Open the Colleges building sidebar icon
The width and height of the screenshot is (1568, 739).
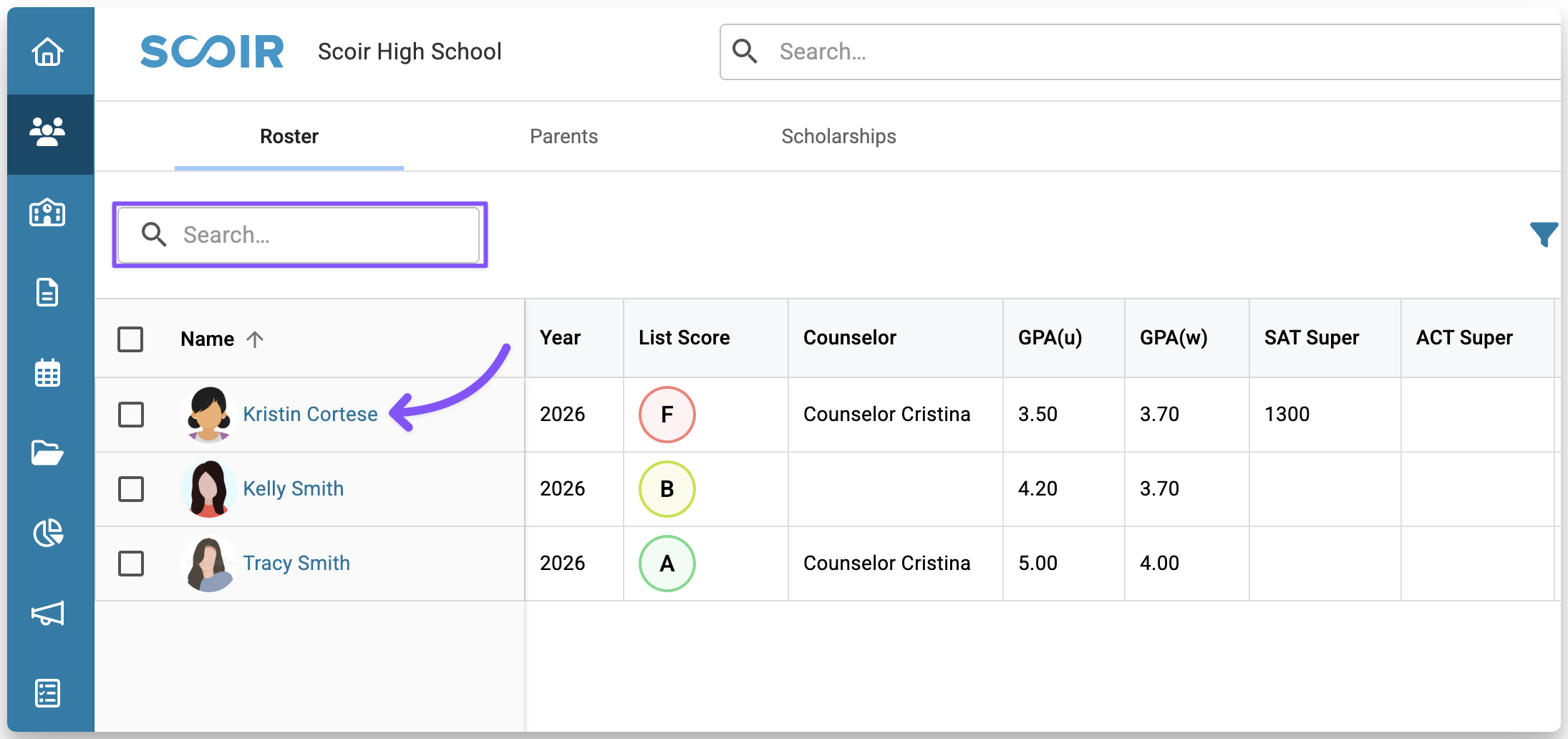(47, 213)
